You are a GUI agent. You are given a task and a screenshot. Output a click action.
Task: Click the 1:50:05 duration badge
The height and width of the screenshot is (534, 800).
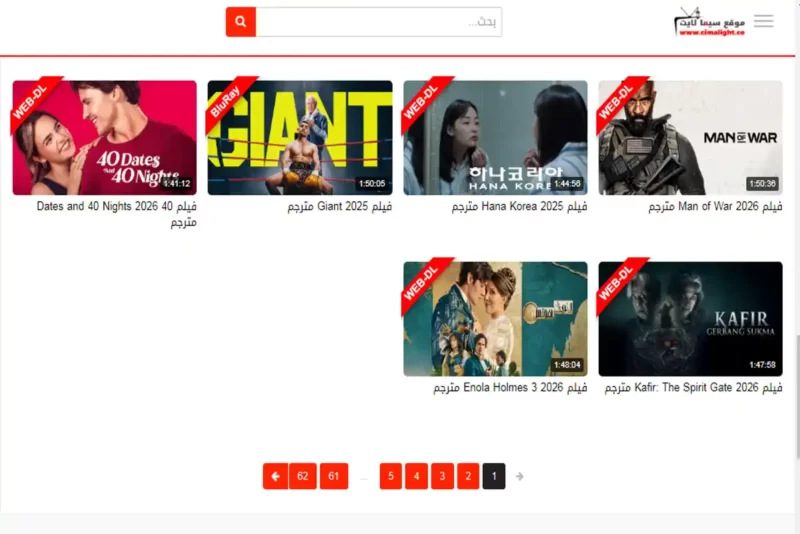point(372,184)
